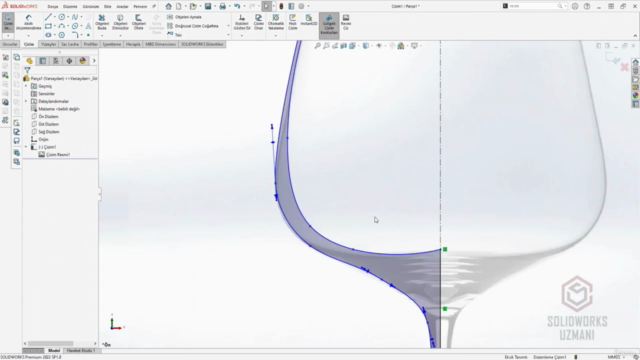Open the Objeleri Buda dropdown arrow

(x=102, y=36)
